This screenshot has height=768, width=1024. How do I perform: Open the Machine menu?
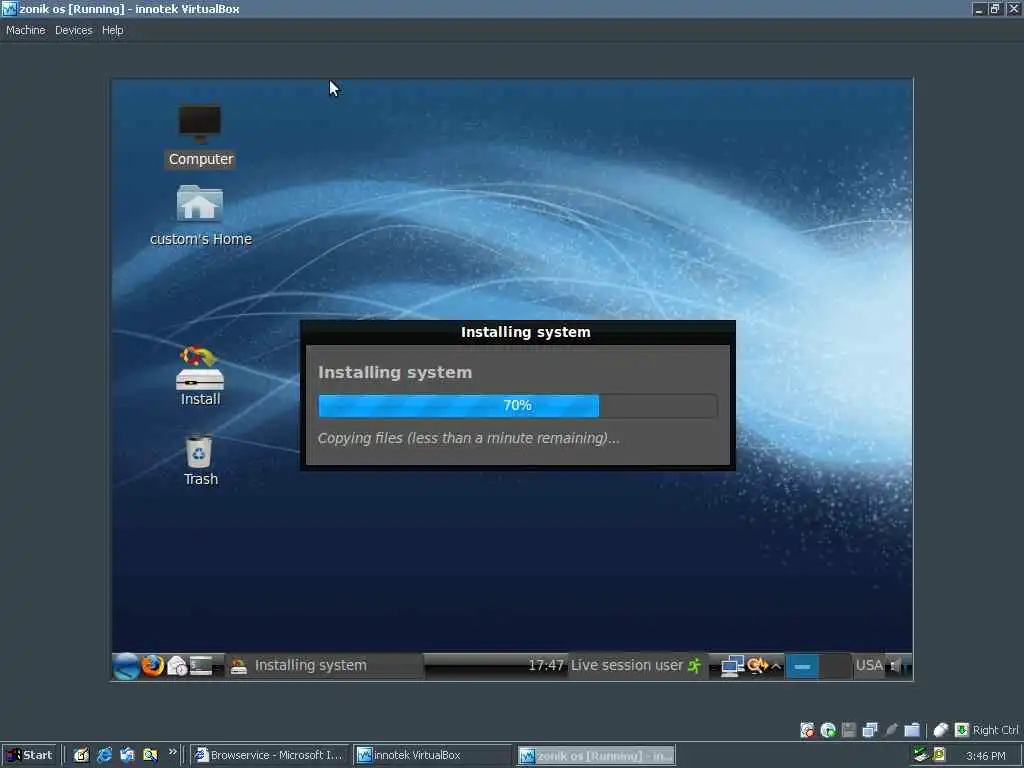coord(25,30)
